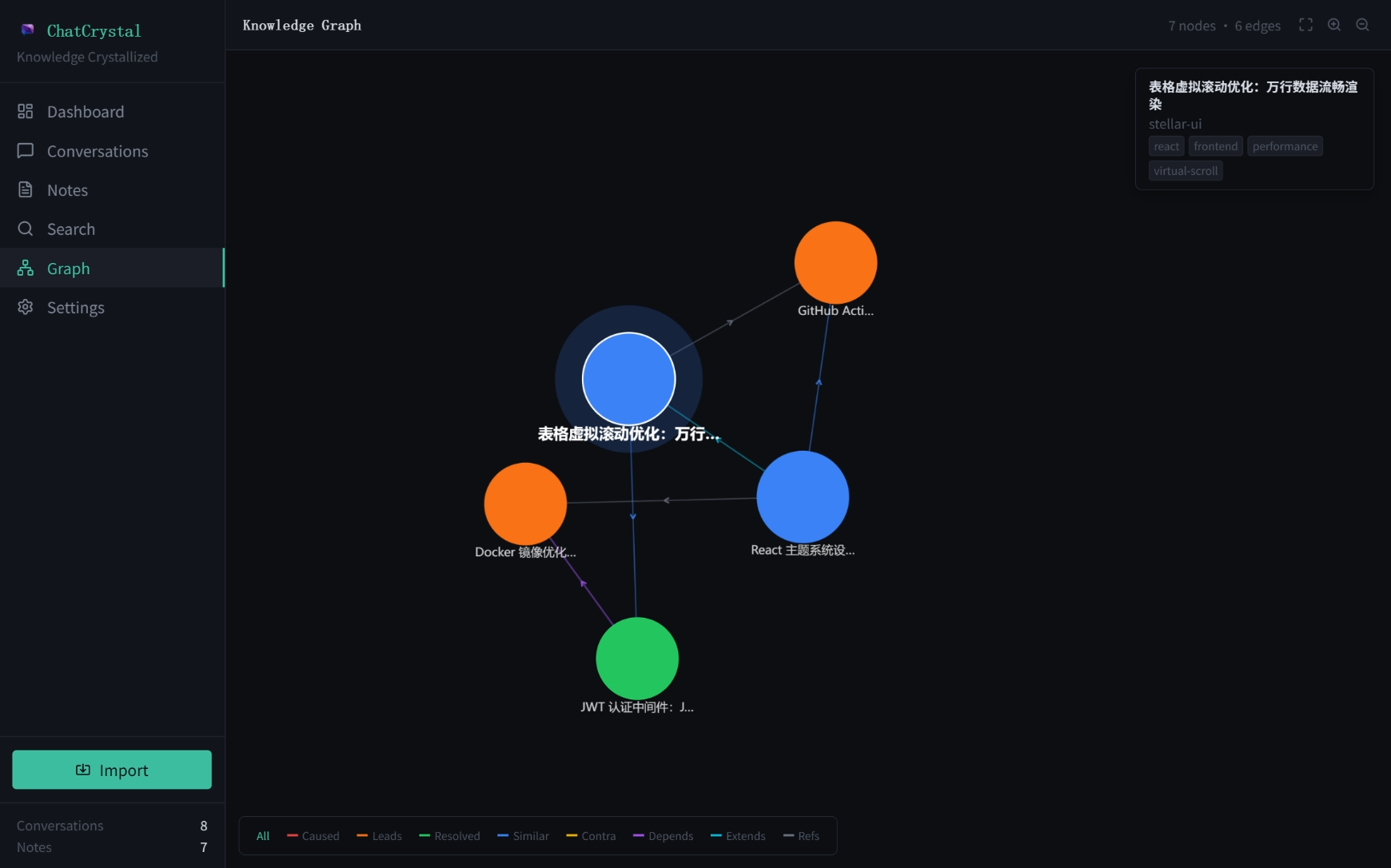
Task: Click the zoom in magnifier icon
Action: (1334, 25)
